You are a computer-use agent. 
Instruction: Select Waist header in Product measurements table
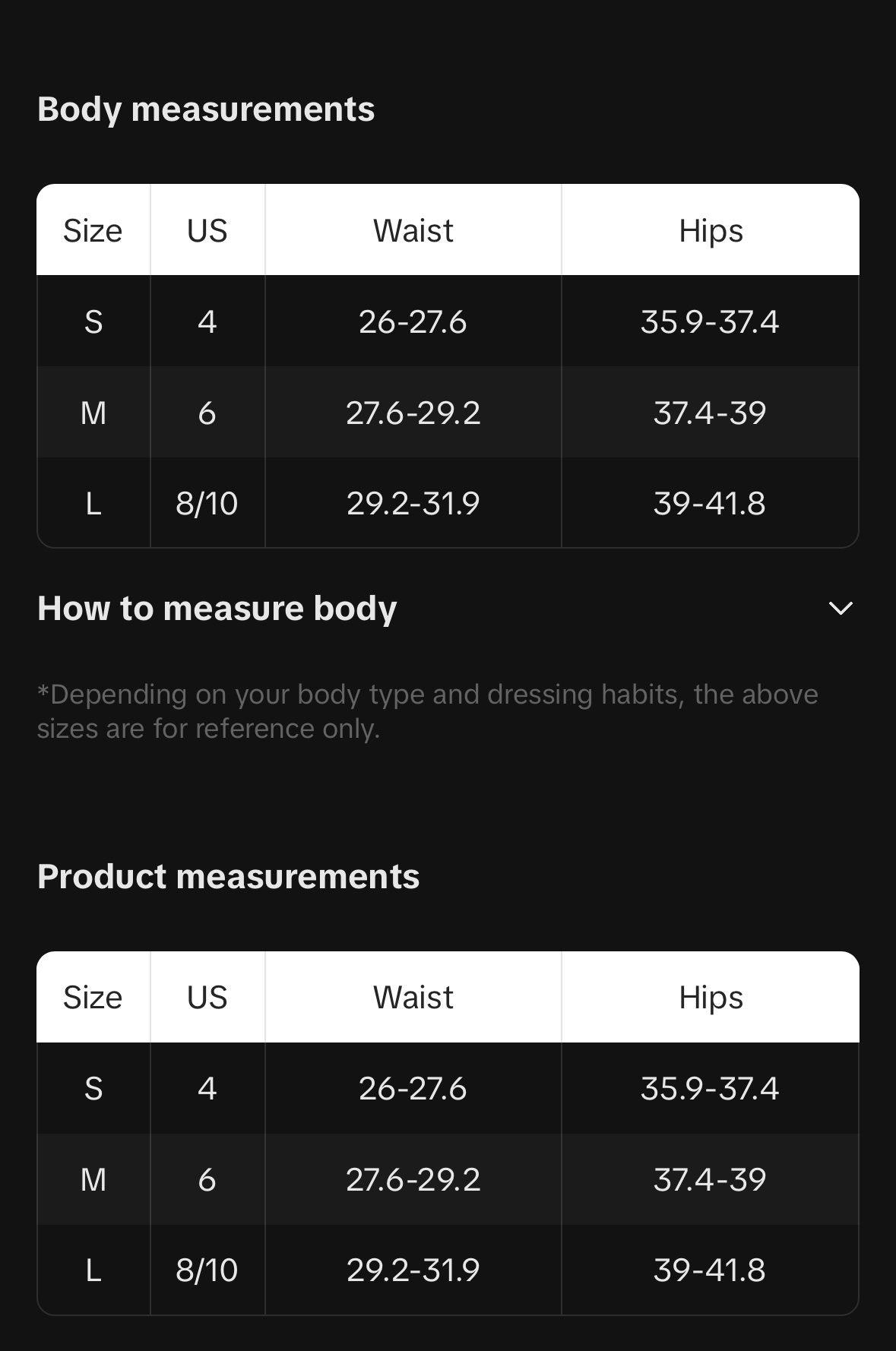coord(413,997)
